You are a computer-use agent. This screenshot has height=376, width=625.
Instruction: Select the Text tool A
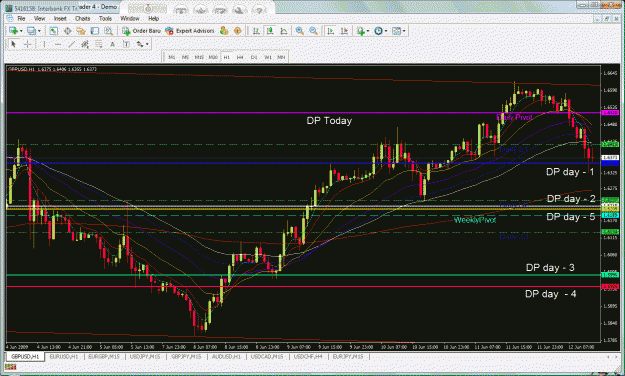point(112,44)
